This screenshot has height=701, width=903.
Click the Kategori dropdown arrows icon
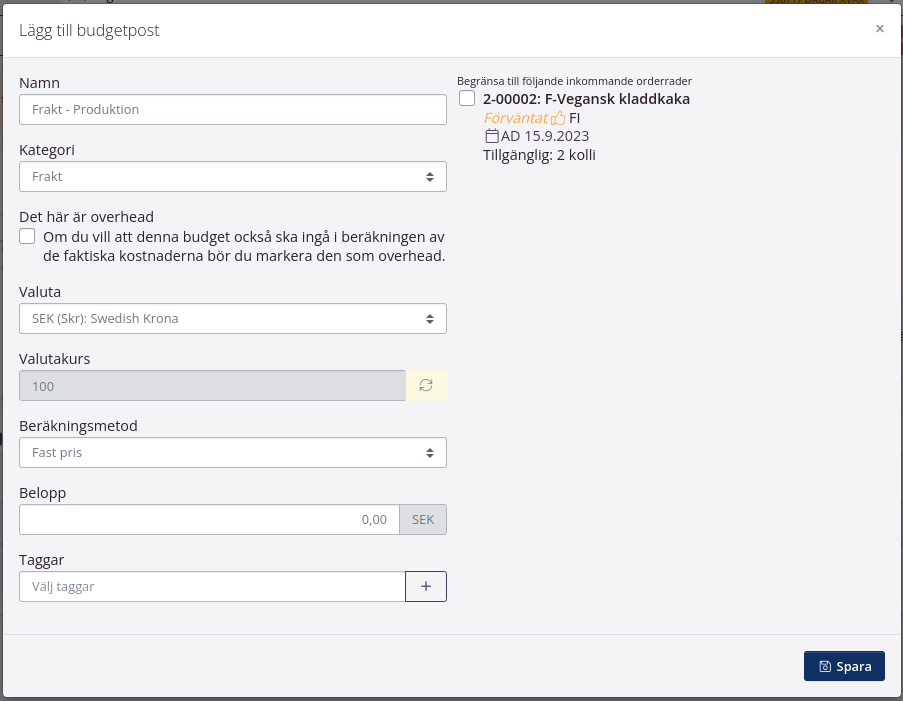pyautogui.click(x=430, y=177)
